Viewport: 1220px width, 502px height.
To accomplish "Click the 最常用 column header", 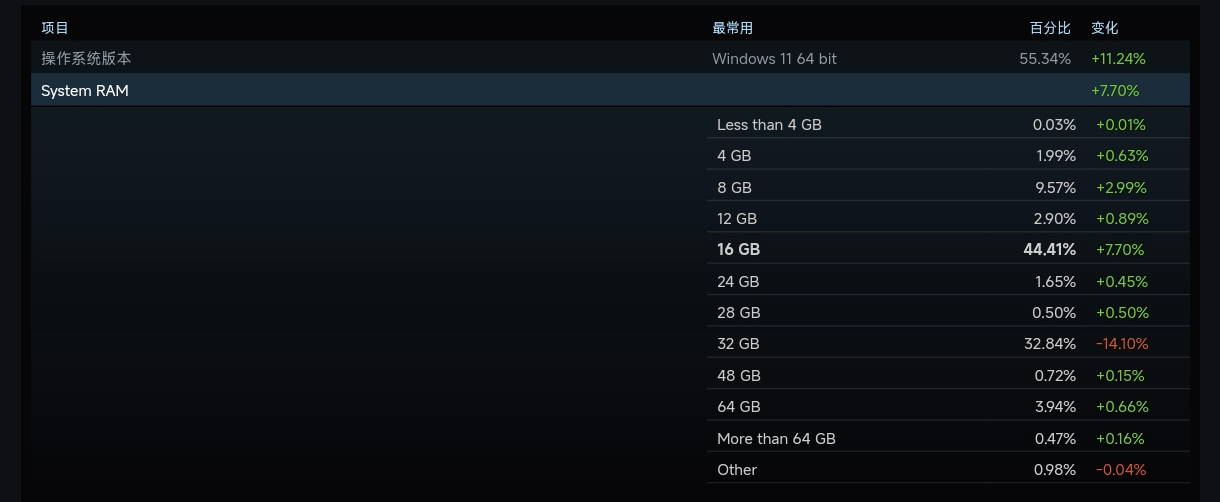I will [x=732, y=28].
